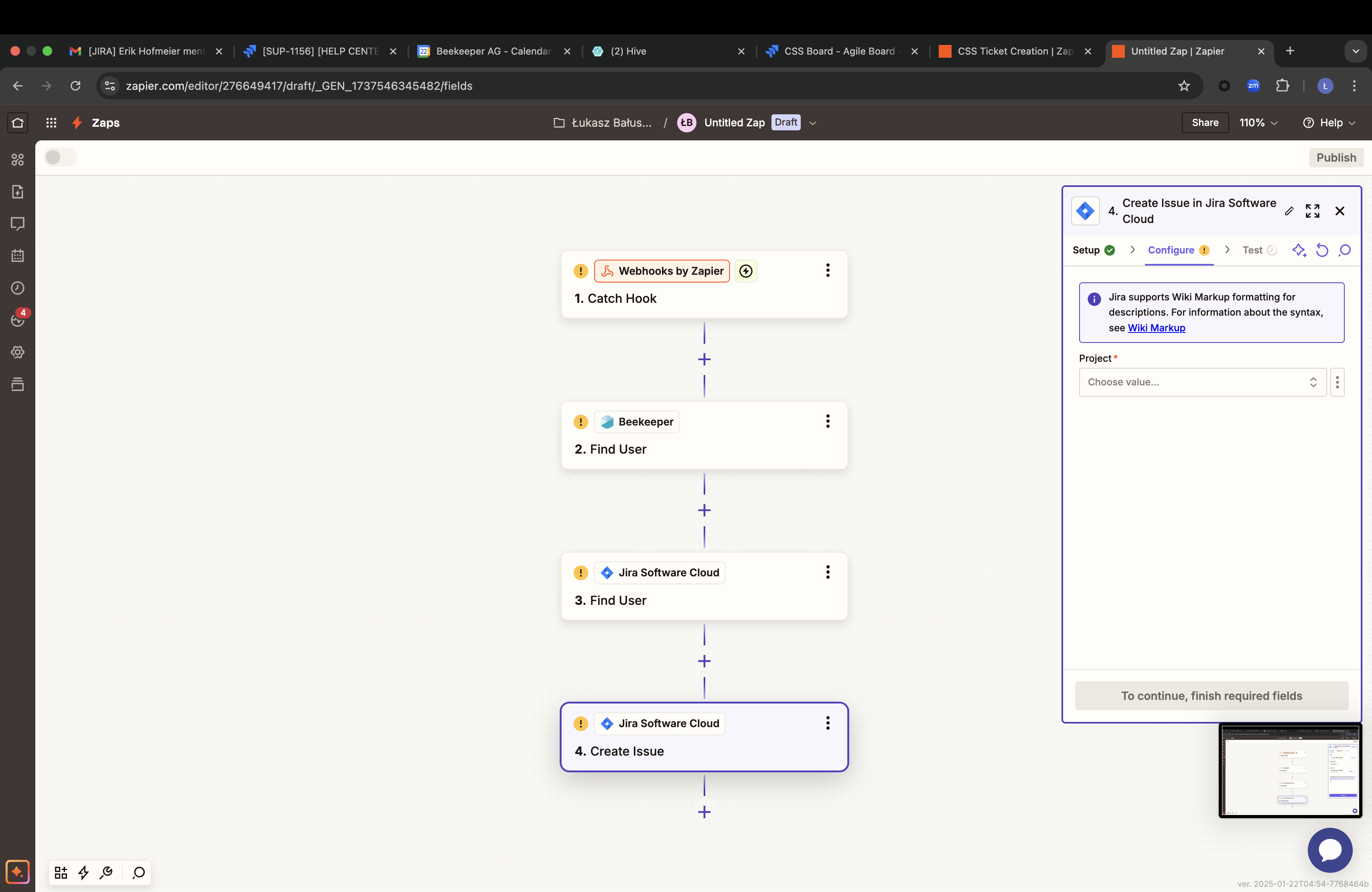Expand the step panel to full screen
The height and width of the screenshot is (892, 1372).
coord(1313,211)
